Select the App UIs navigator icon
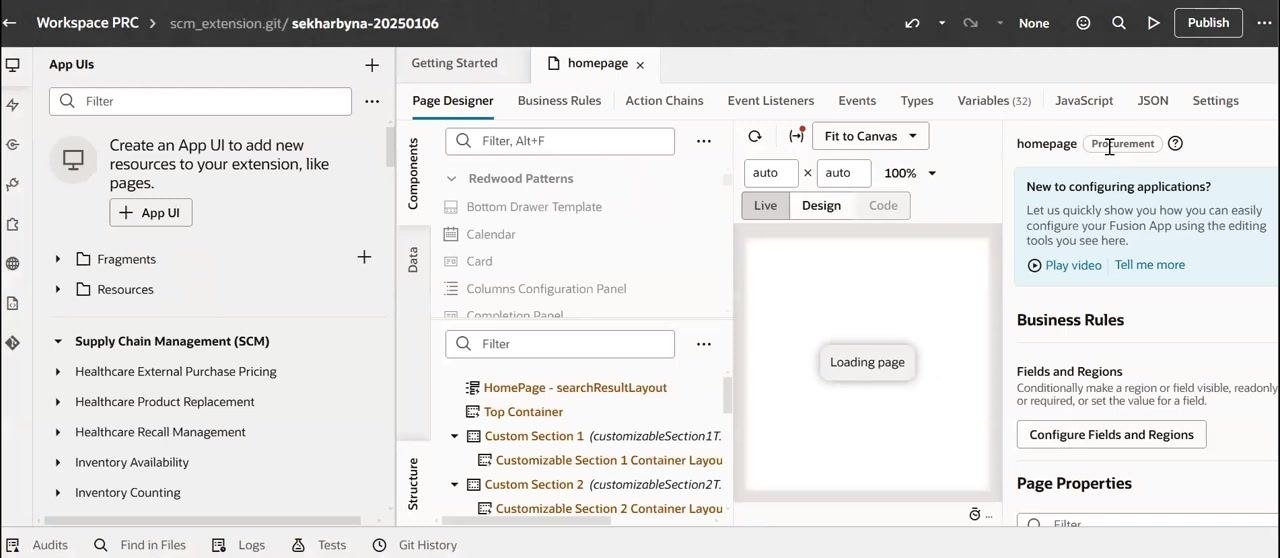The width and height of the screenshot is (1280, 558). tap(13, 65)
